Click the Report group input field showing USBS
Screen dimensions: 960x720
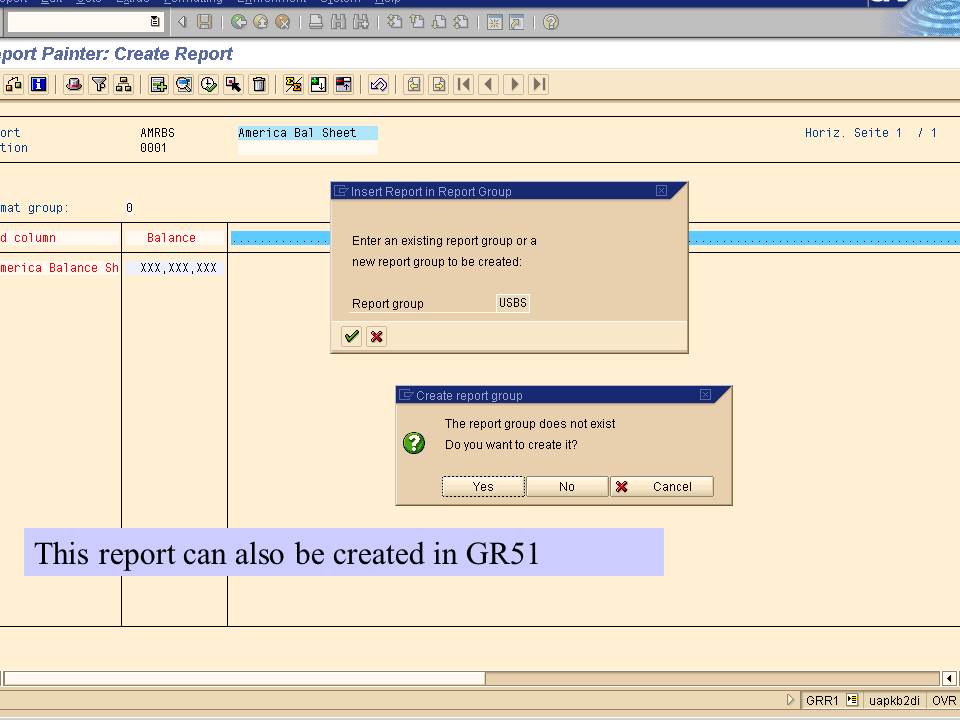click(512, 303)
